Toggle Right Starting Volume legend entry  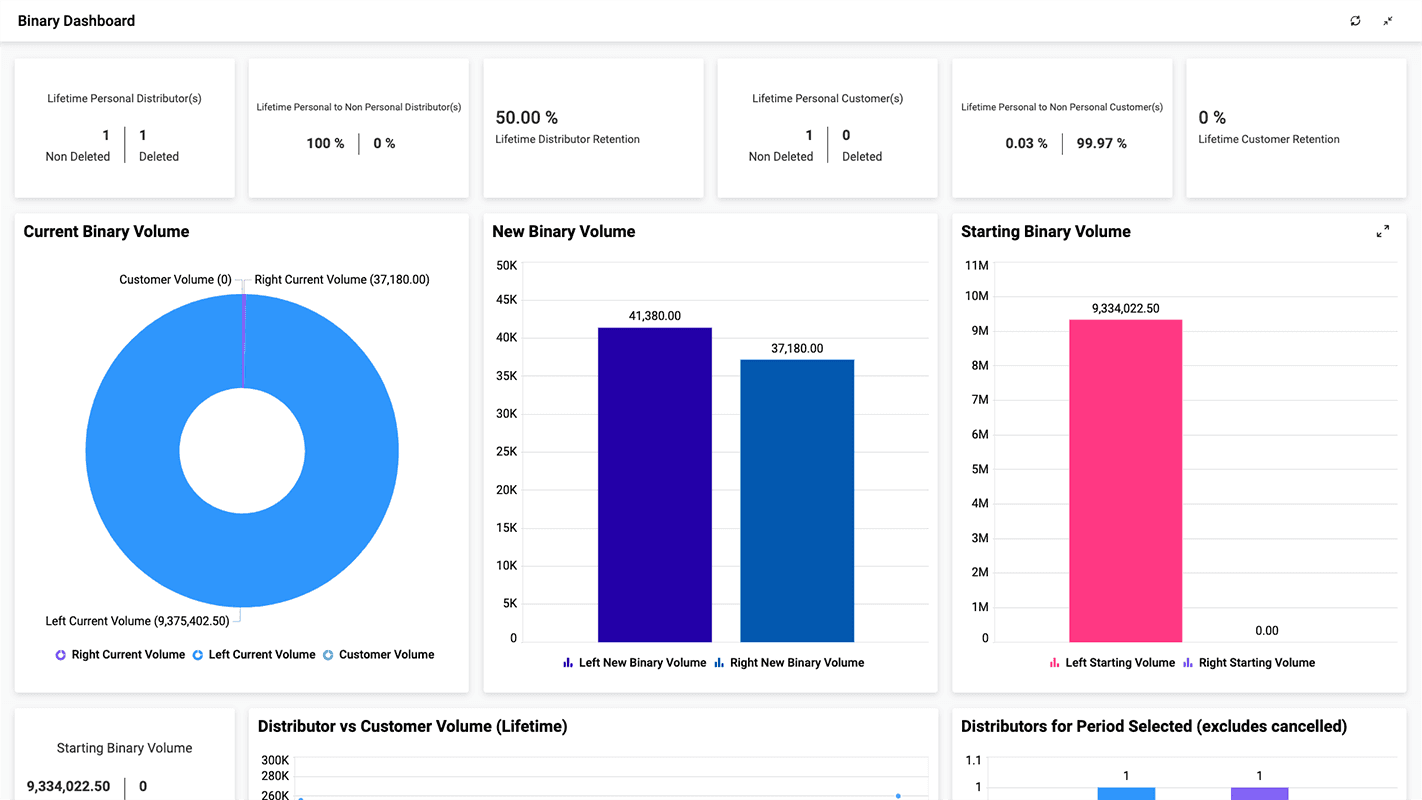point(1249,663)
